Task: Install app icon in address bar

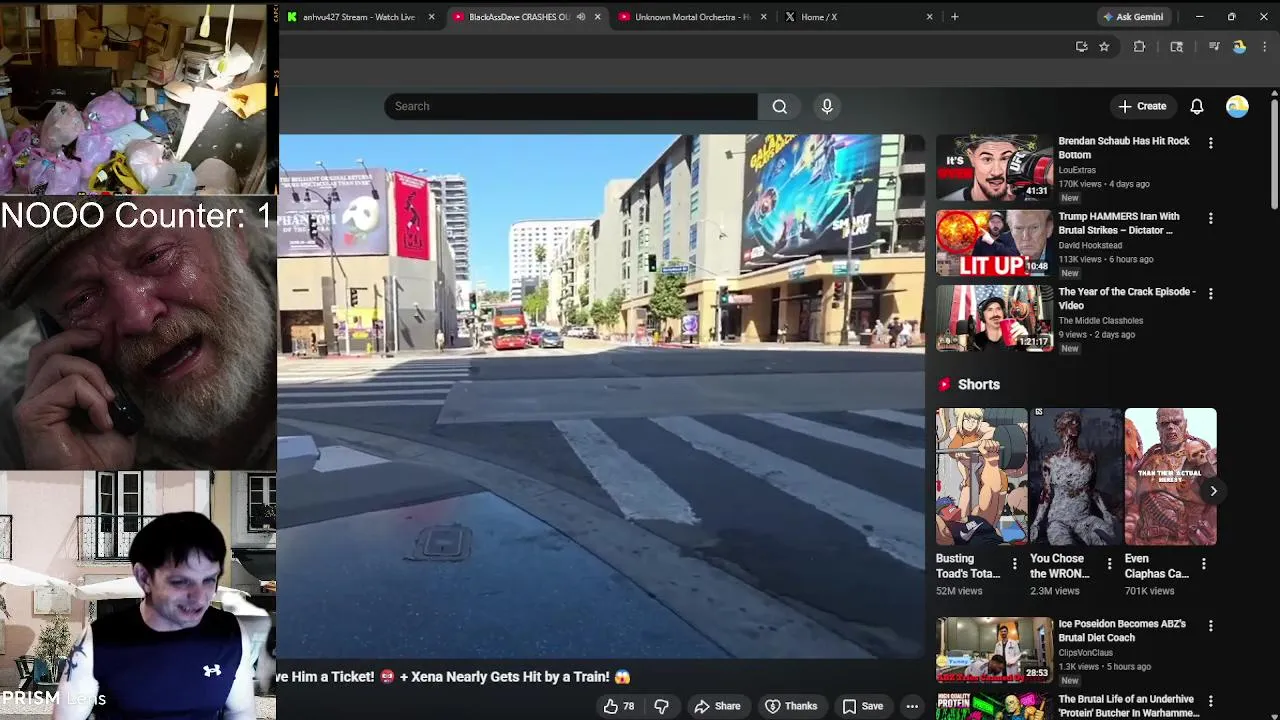Action: tap(1081, 46)
